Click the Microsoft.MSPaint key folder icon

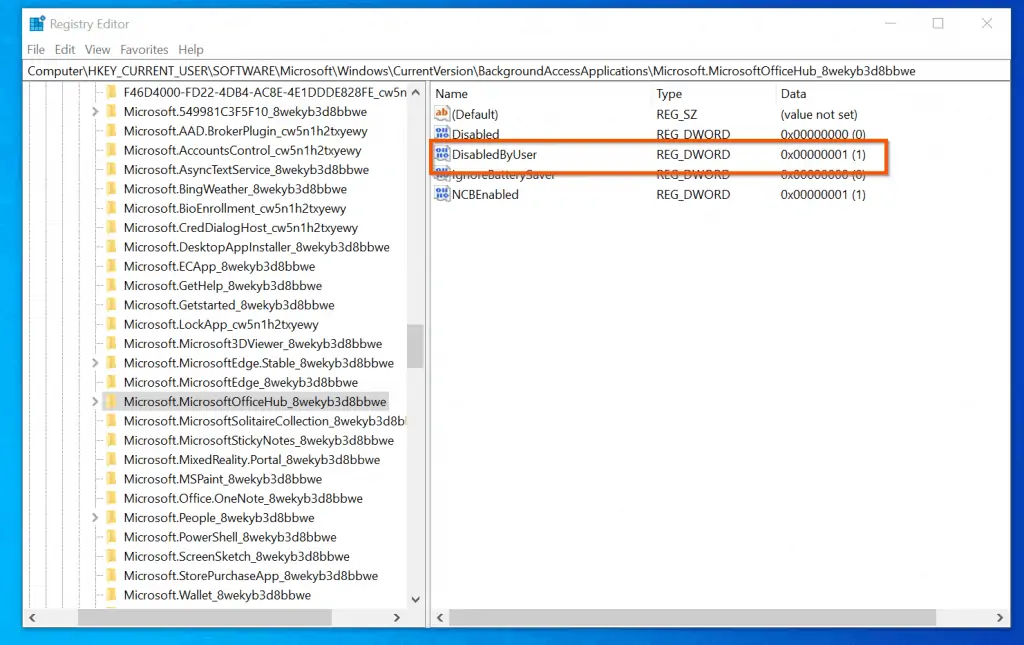point(110,478)
